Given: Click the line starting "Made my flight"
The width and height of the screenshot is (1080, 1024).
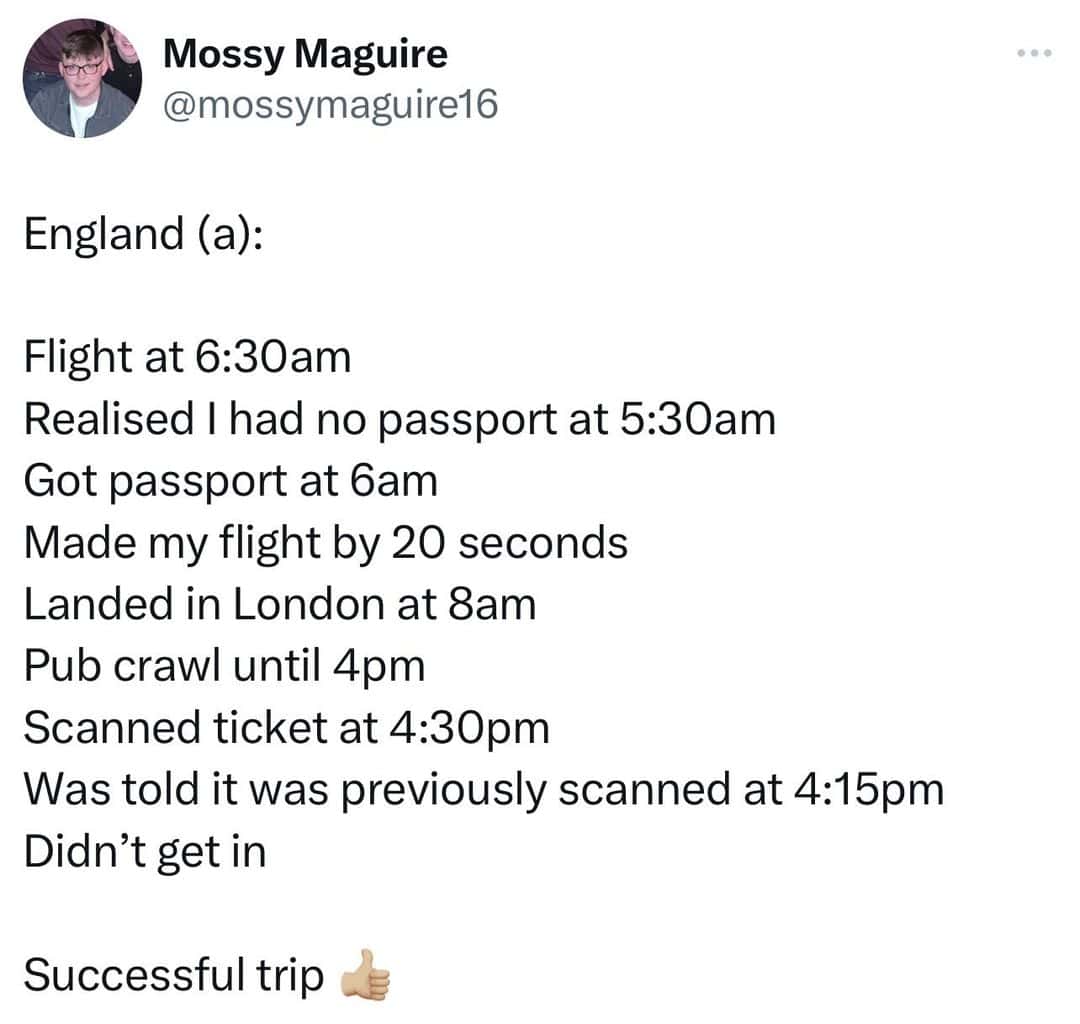Looking at the screenshot, I should 326,543.
